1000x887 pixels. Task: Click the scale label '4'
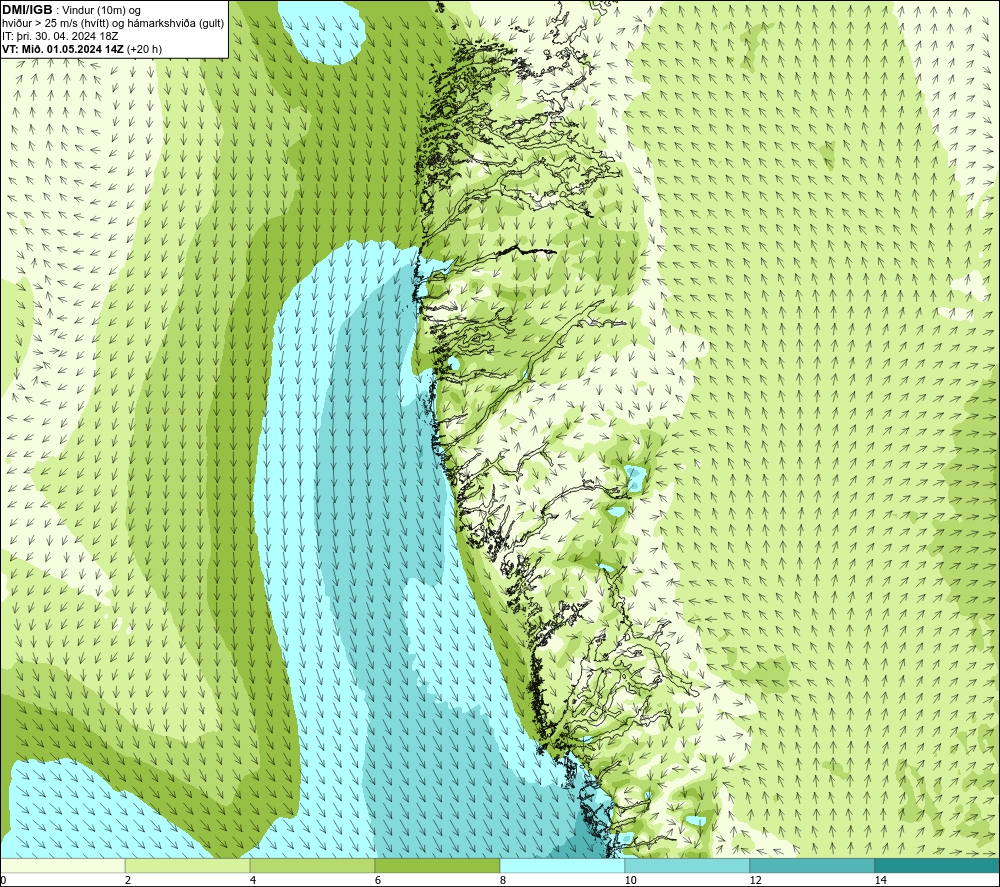253,880
